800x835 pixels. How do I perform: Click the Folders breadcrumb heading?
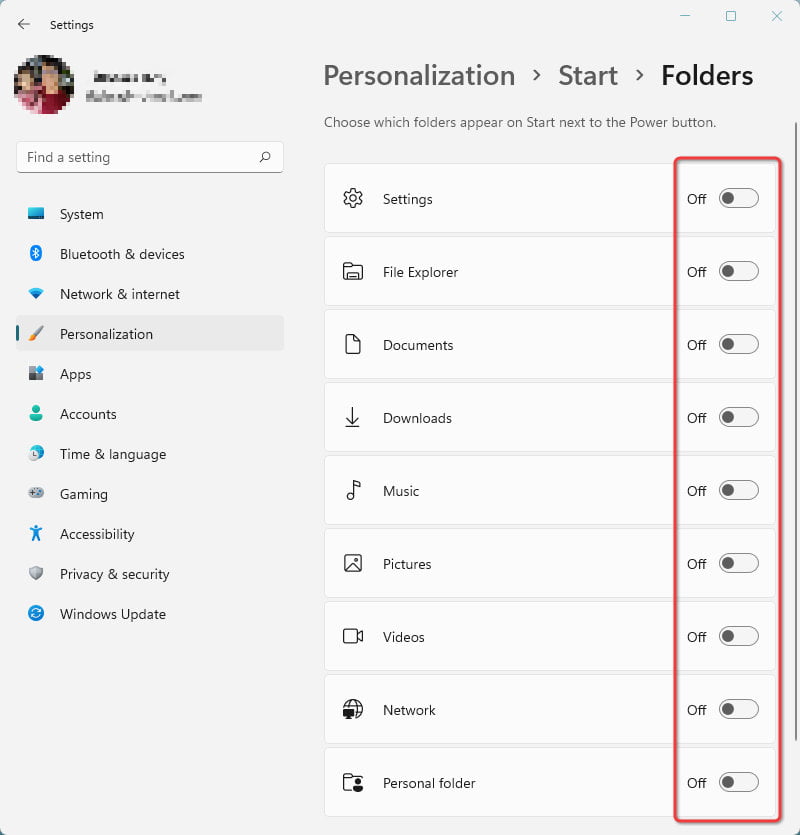pos(707,75)
